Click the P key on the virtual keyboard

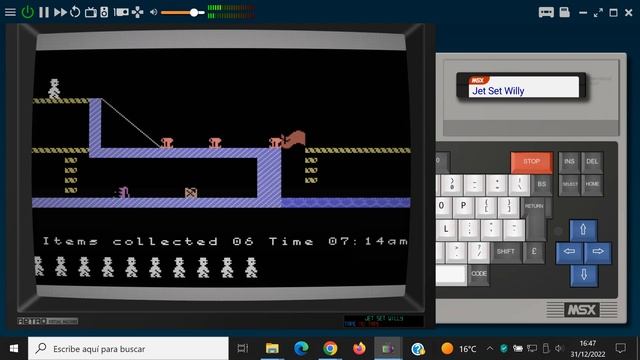tap(463, 206)
